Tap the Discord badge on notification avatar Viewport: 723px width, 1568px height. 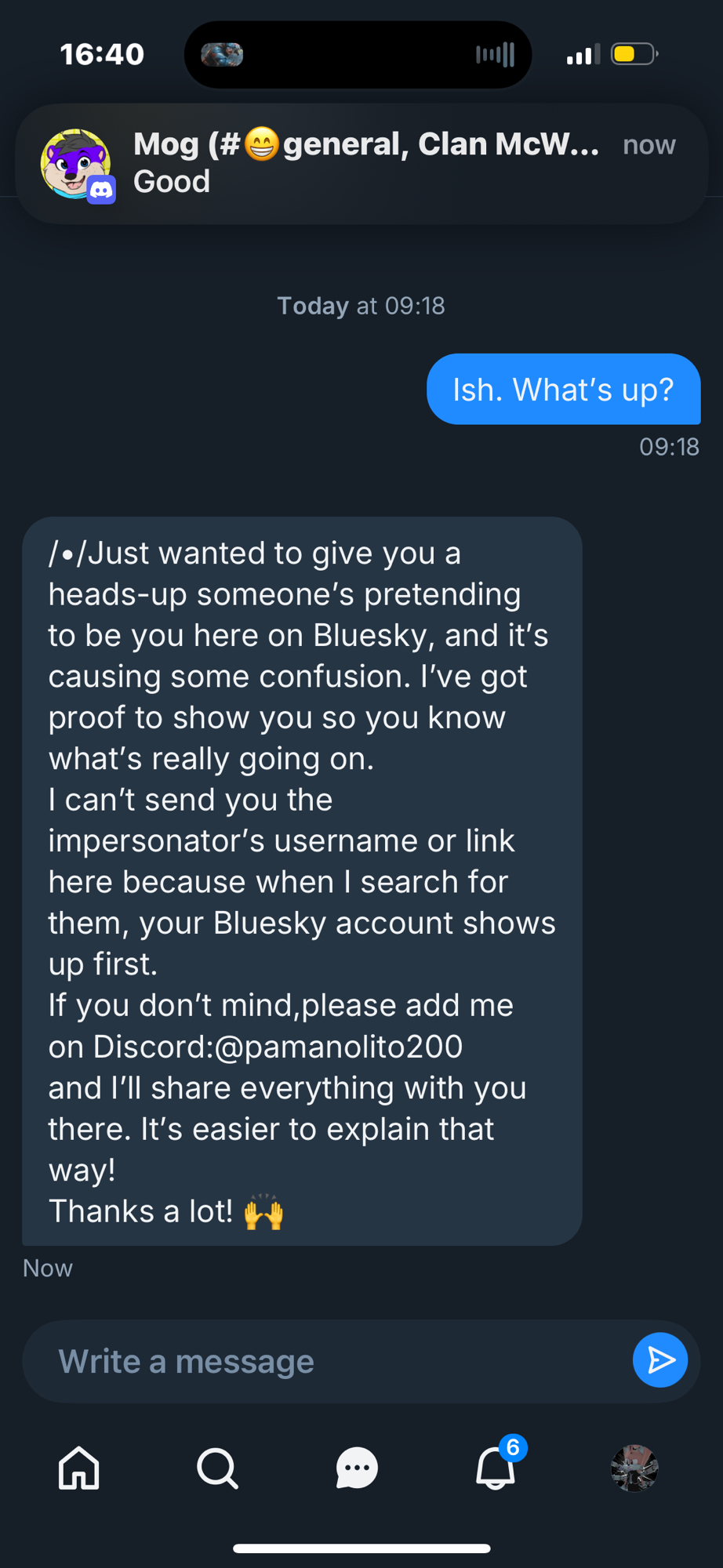[102, 190]
